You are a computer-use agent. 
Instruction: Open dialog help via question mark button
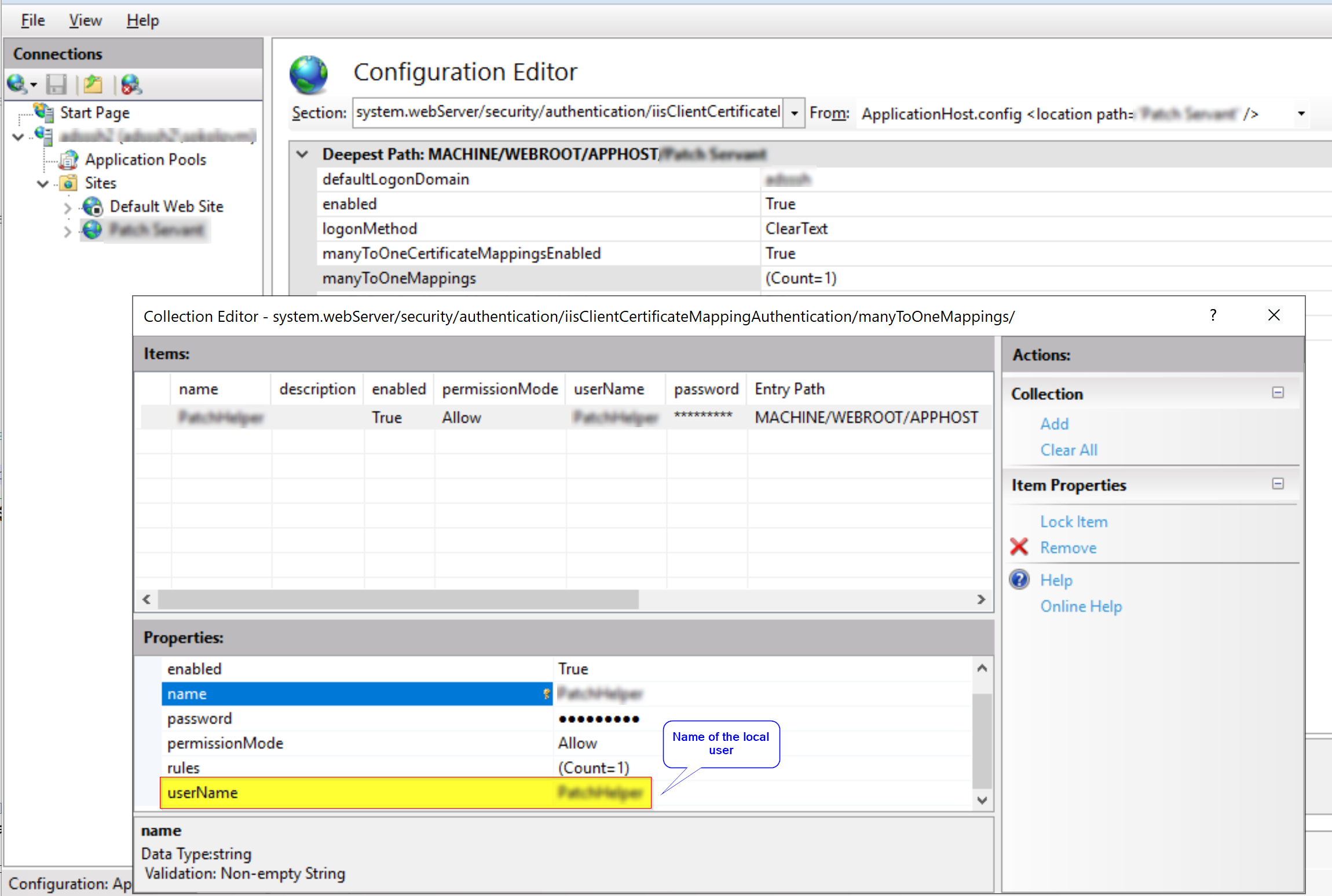point(1213,315)
